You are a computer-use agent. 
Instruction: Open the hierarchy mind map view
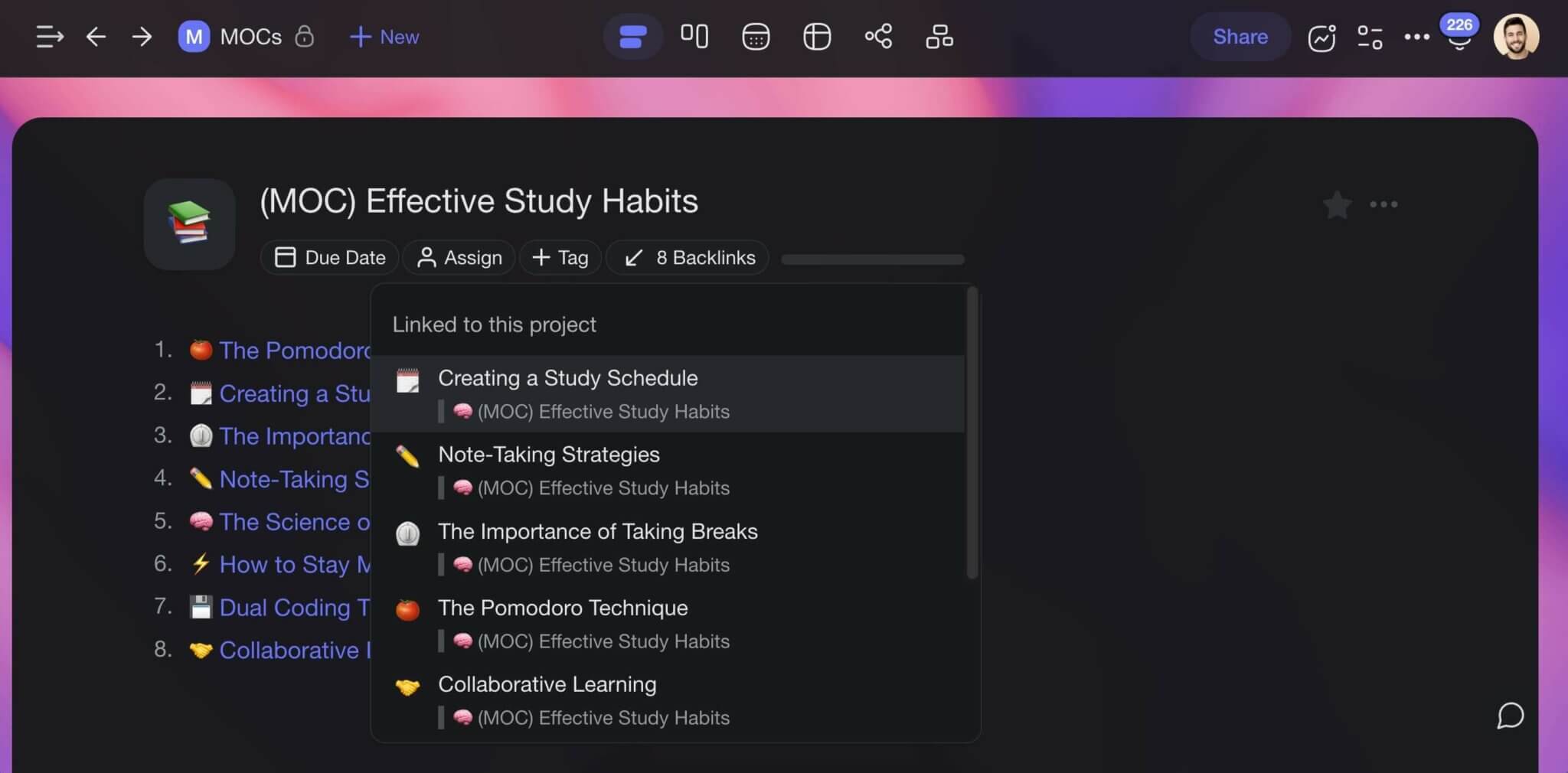click(939, 36)
